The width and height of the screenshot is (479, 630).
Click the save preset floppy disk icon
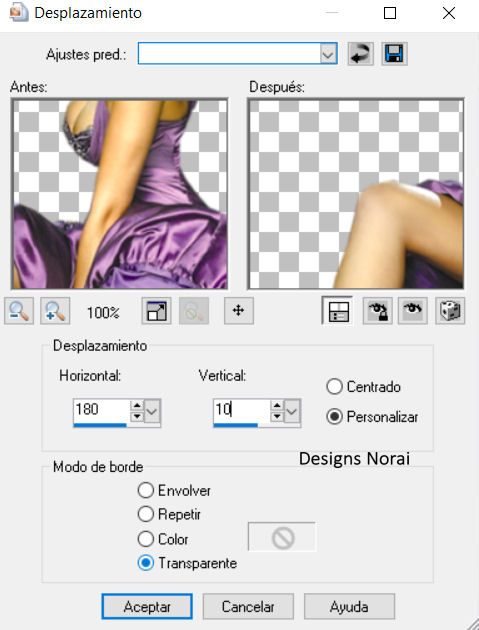[x=394, y=54]
